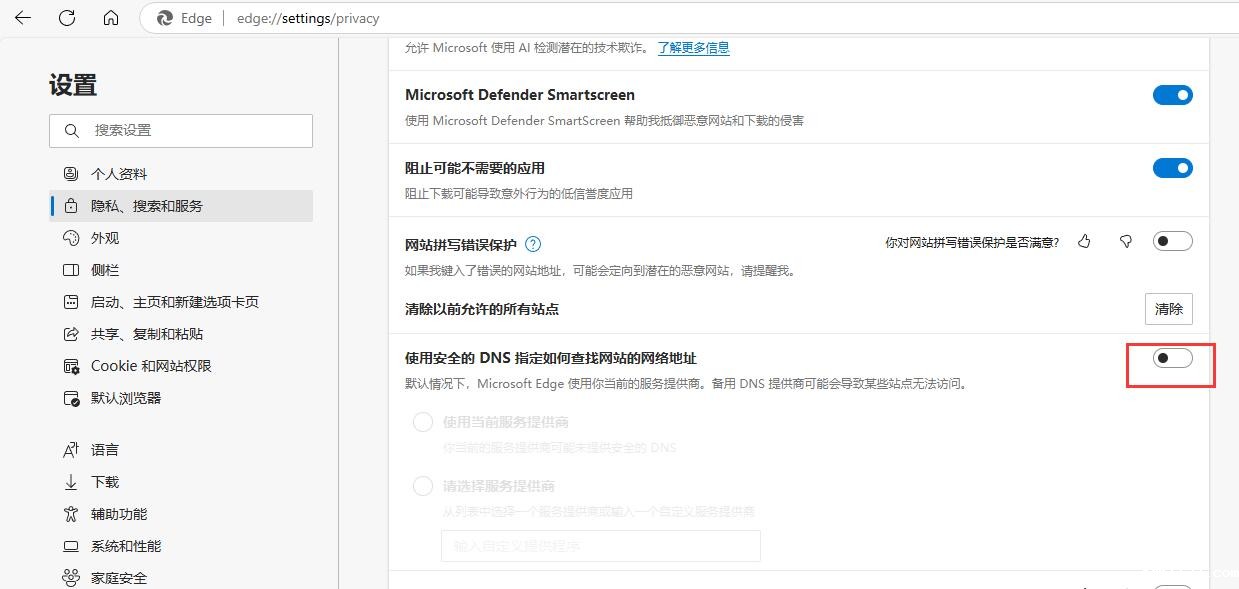Viewport: 1239px width, 589px height.
Task: Open the 了解更多信息 link
Action: 694,47
